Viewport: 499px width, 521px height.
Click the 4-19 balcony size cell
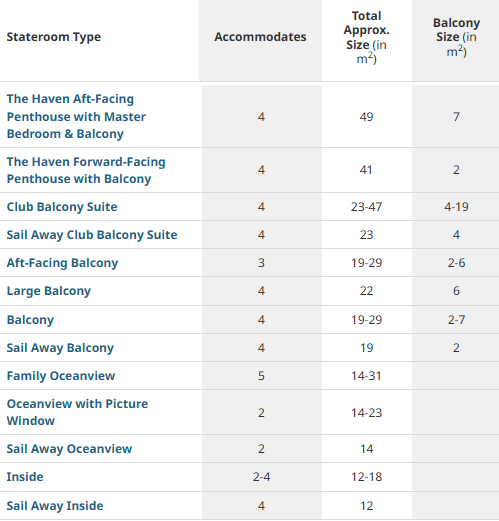tap(456, 207)
